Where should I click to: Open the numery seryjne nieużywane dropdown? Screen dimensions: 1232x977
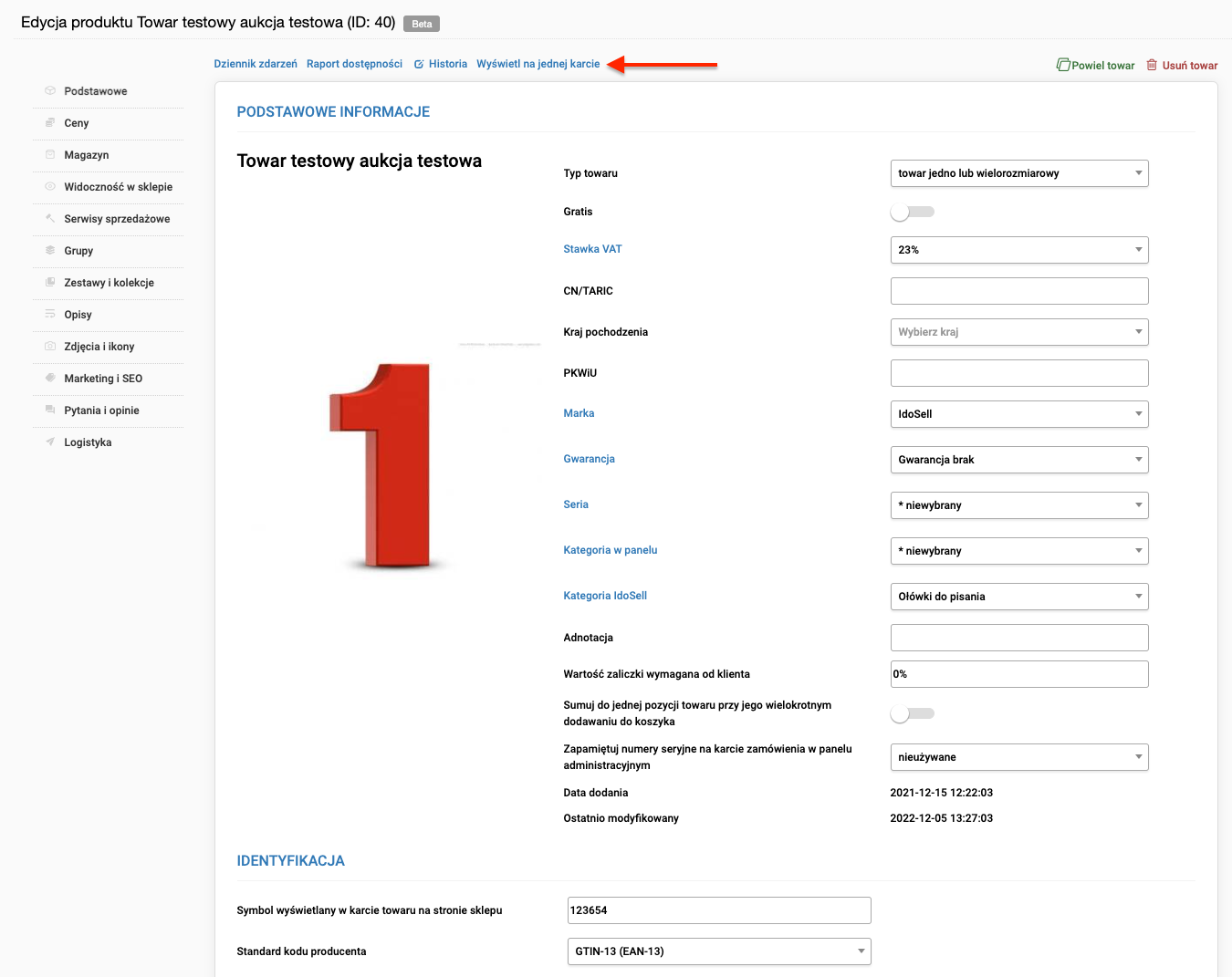click(1019, 757)
